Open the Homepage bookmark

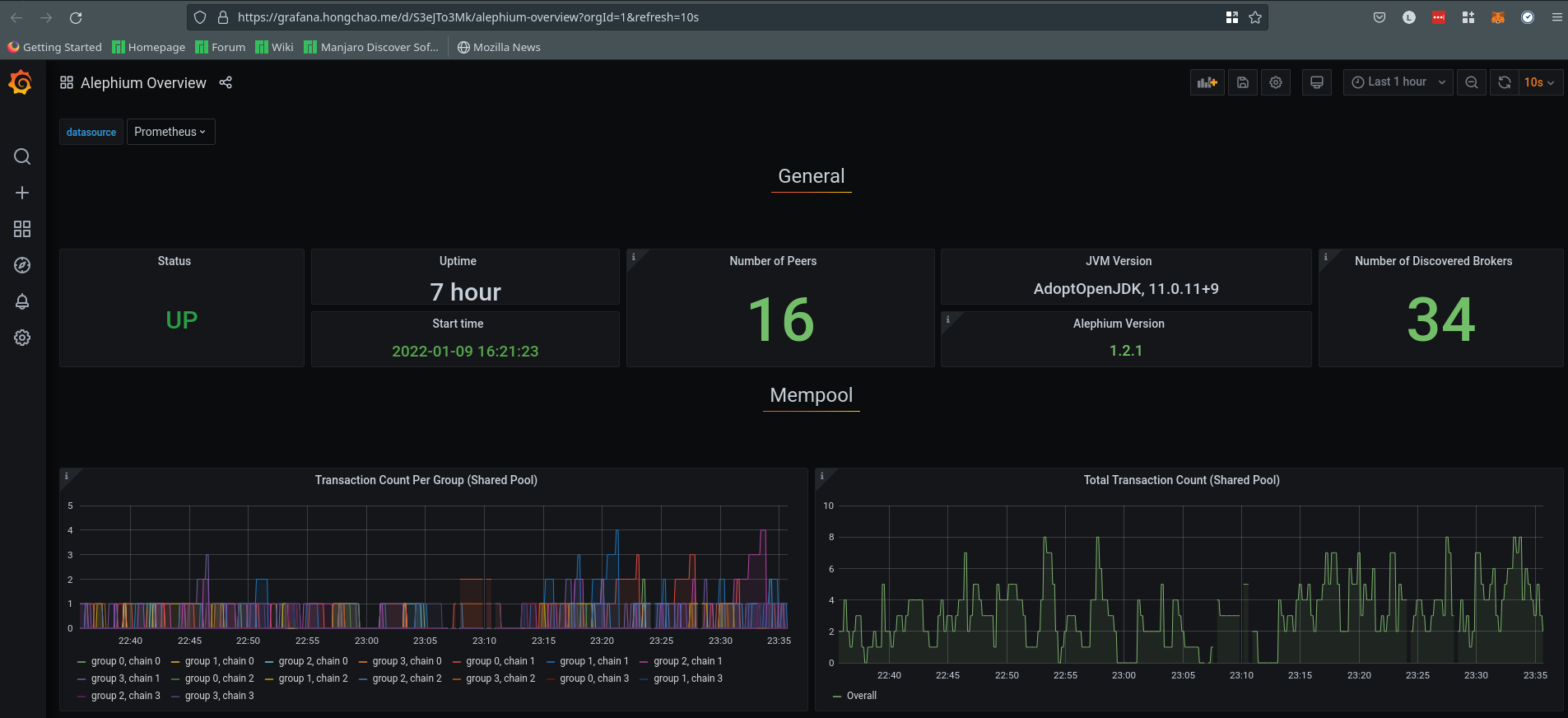click(x=149, y=47)
